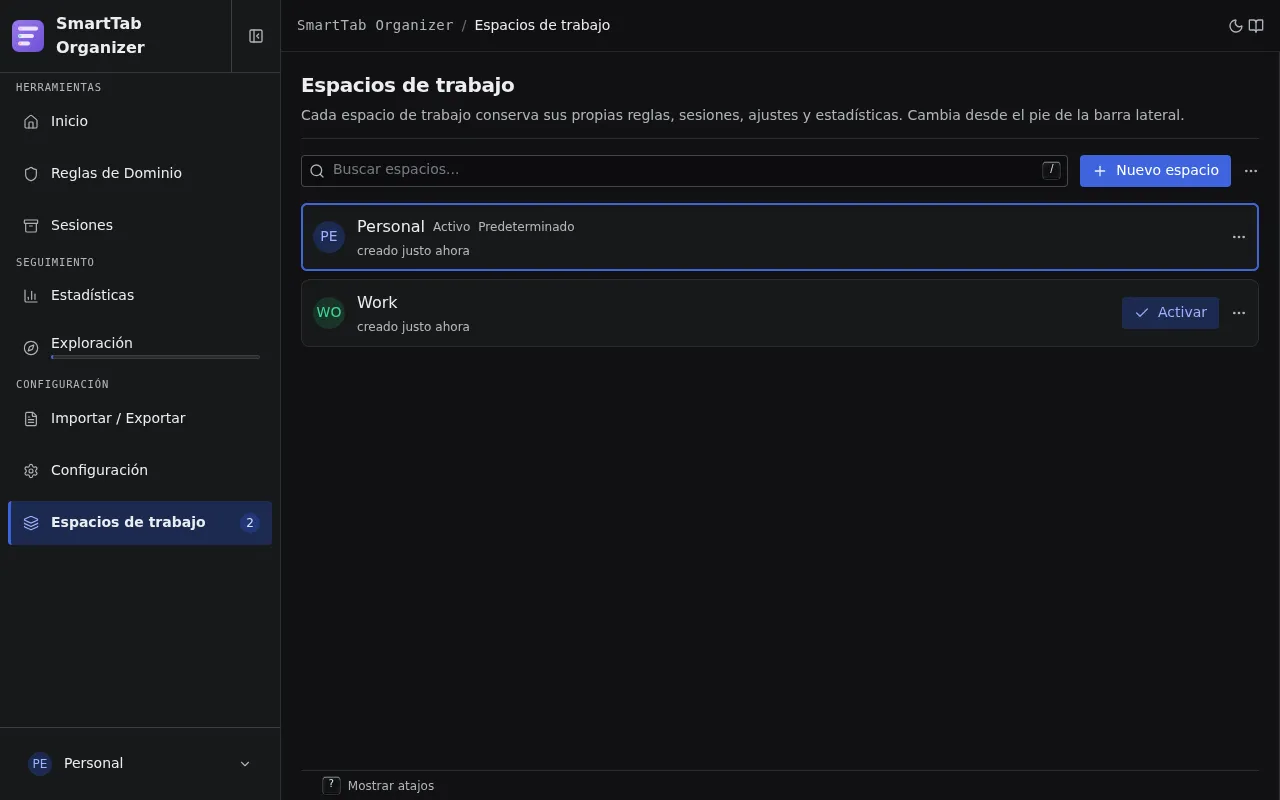Click Mostrar atajos at the bottom
This screenshot has height=800, width=1280.
pyautogui.click(x=391, y=786)
